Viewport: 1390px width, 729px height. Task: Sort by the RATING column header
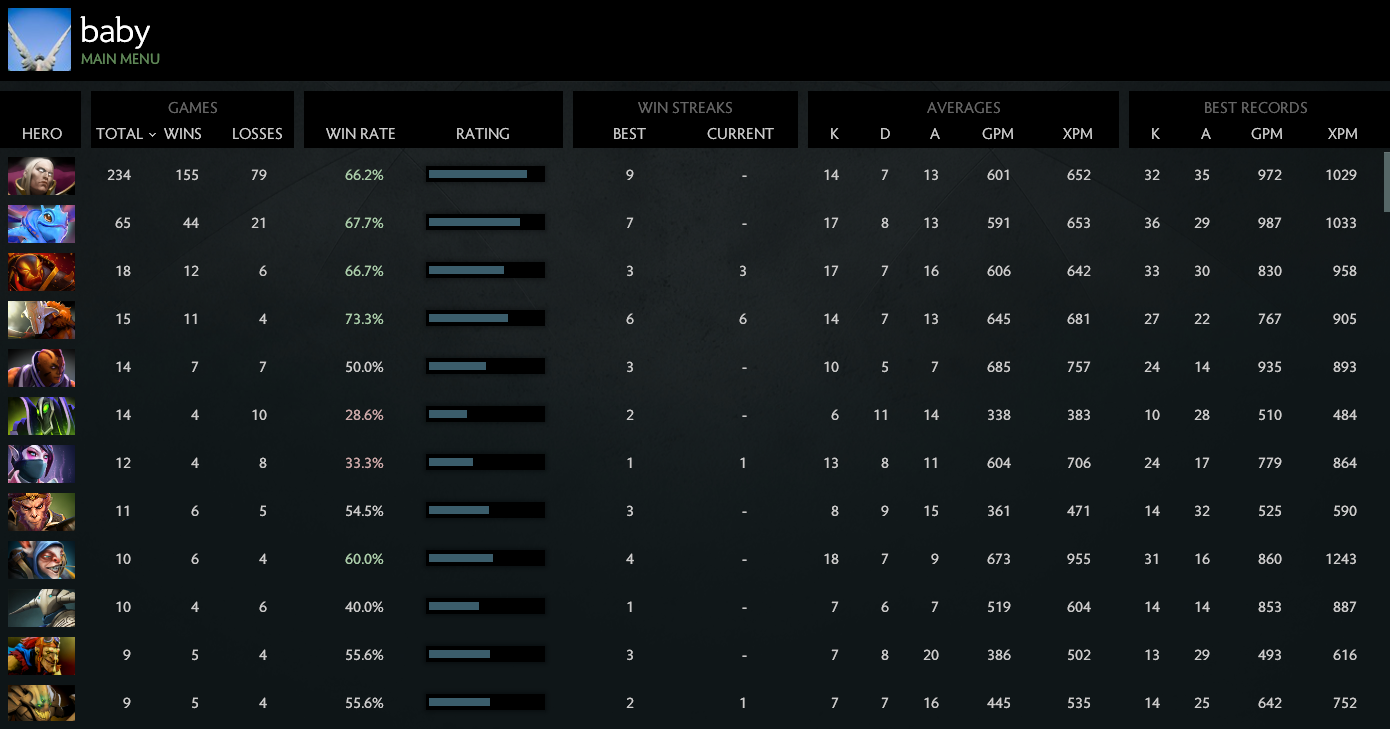point(483,134)
